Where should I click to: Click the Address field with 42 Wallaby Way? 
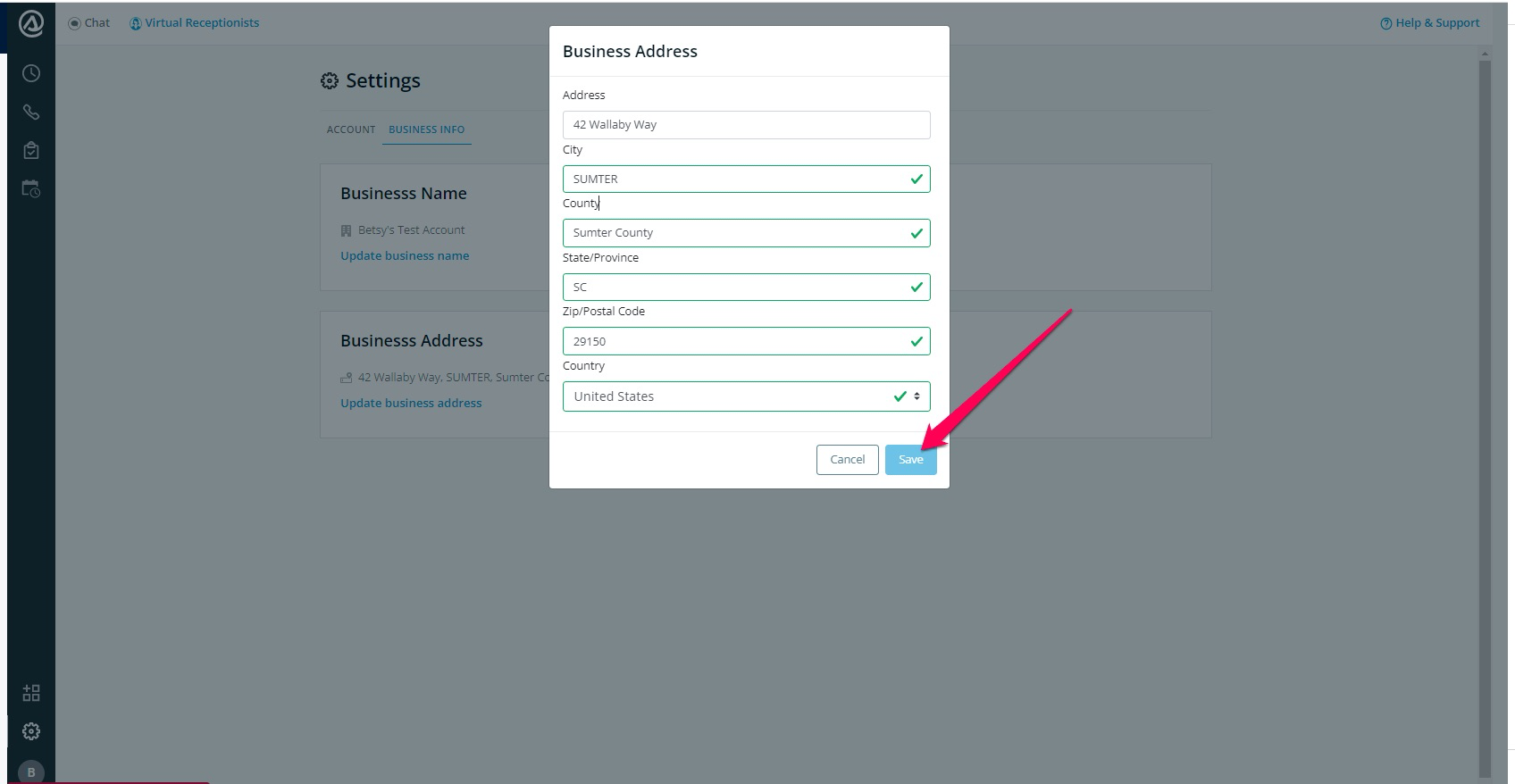click(x=747, y=125)
